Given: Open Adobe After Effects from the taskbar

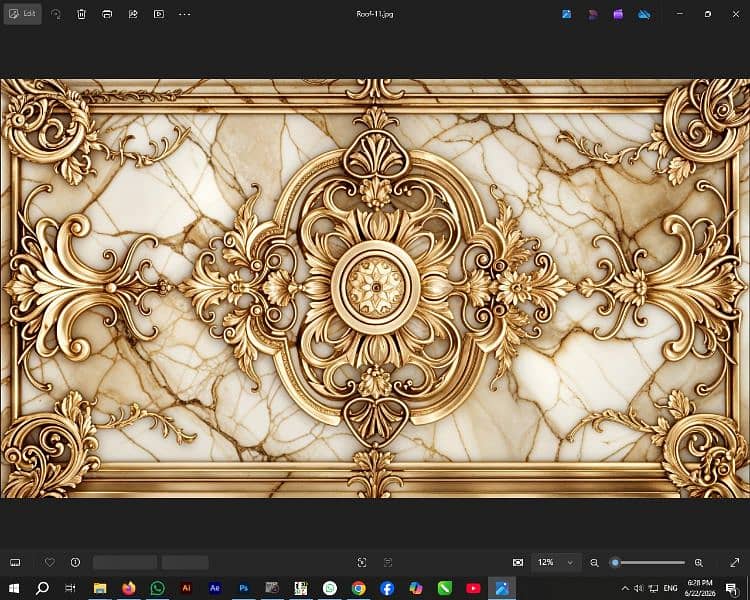Looking at the screenshot, I should pos(215,588).
